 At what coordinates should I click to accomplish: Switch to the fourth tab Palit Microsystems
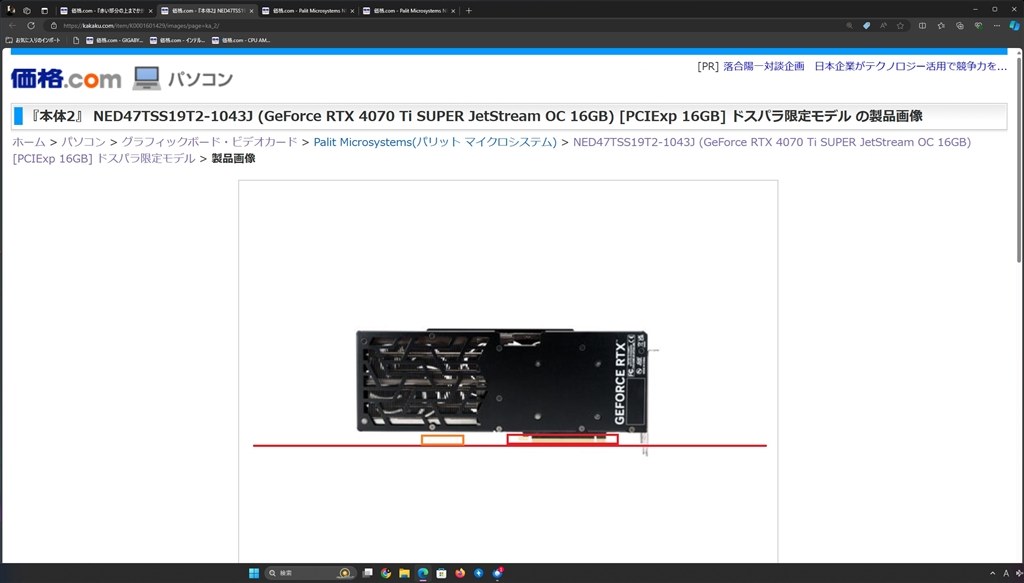[x=409, y=11]
